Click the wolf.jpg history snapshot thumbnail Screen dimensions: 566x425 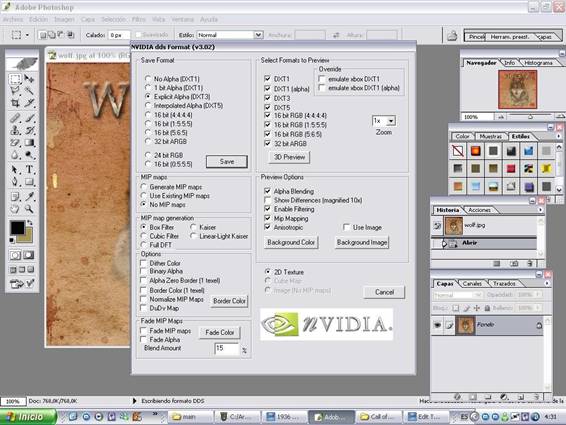click(453, 226)
